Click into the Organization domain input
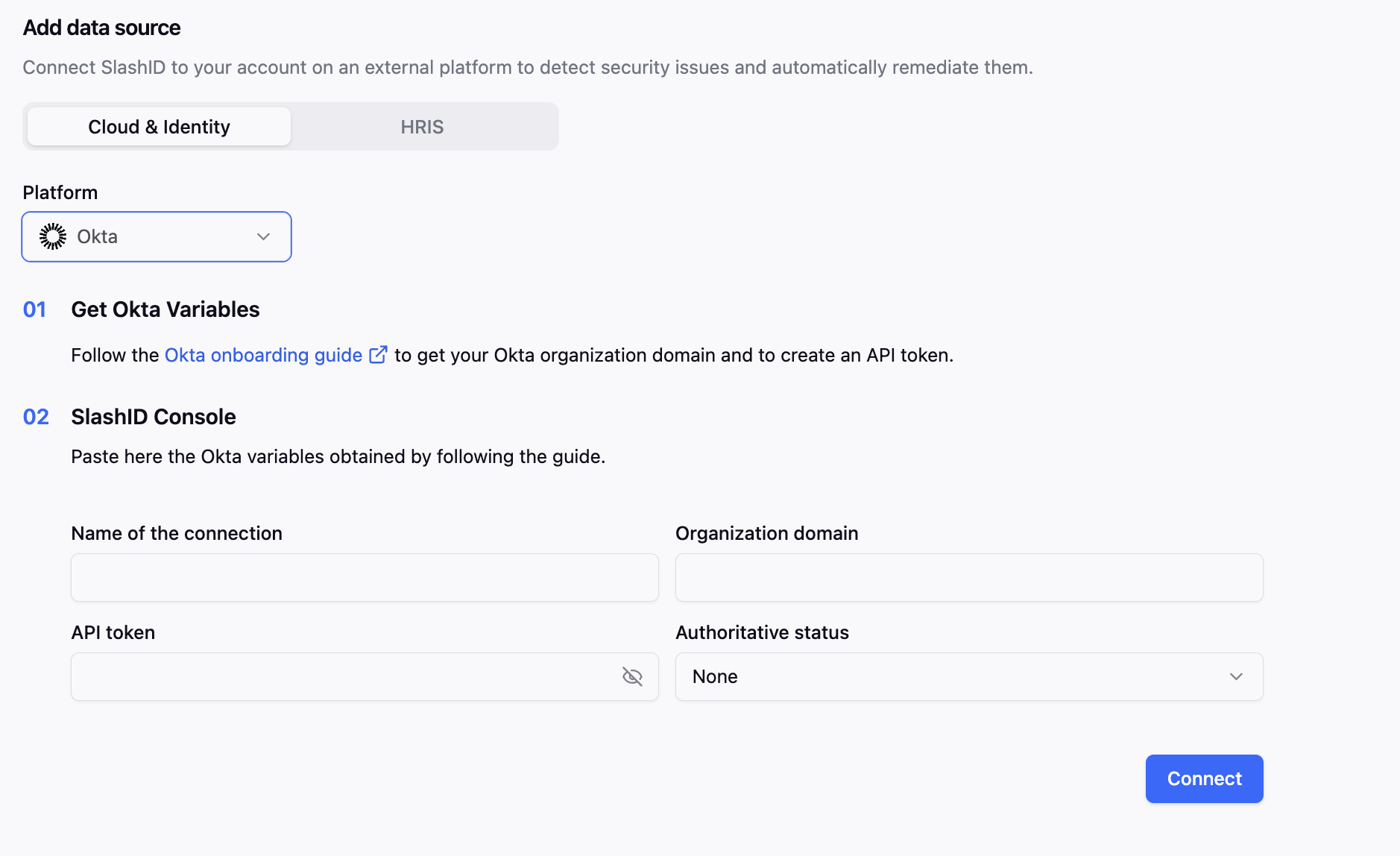Image resolution: width=1400 pixels, height=856 pixels. click(968, 577)
